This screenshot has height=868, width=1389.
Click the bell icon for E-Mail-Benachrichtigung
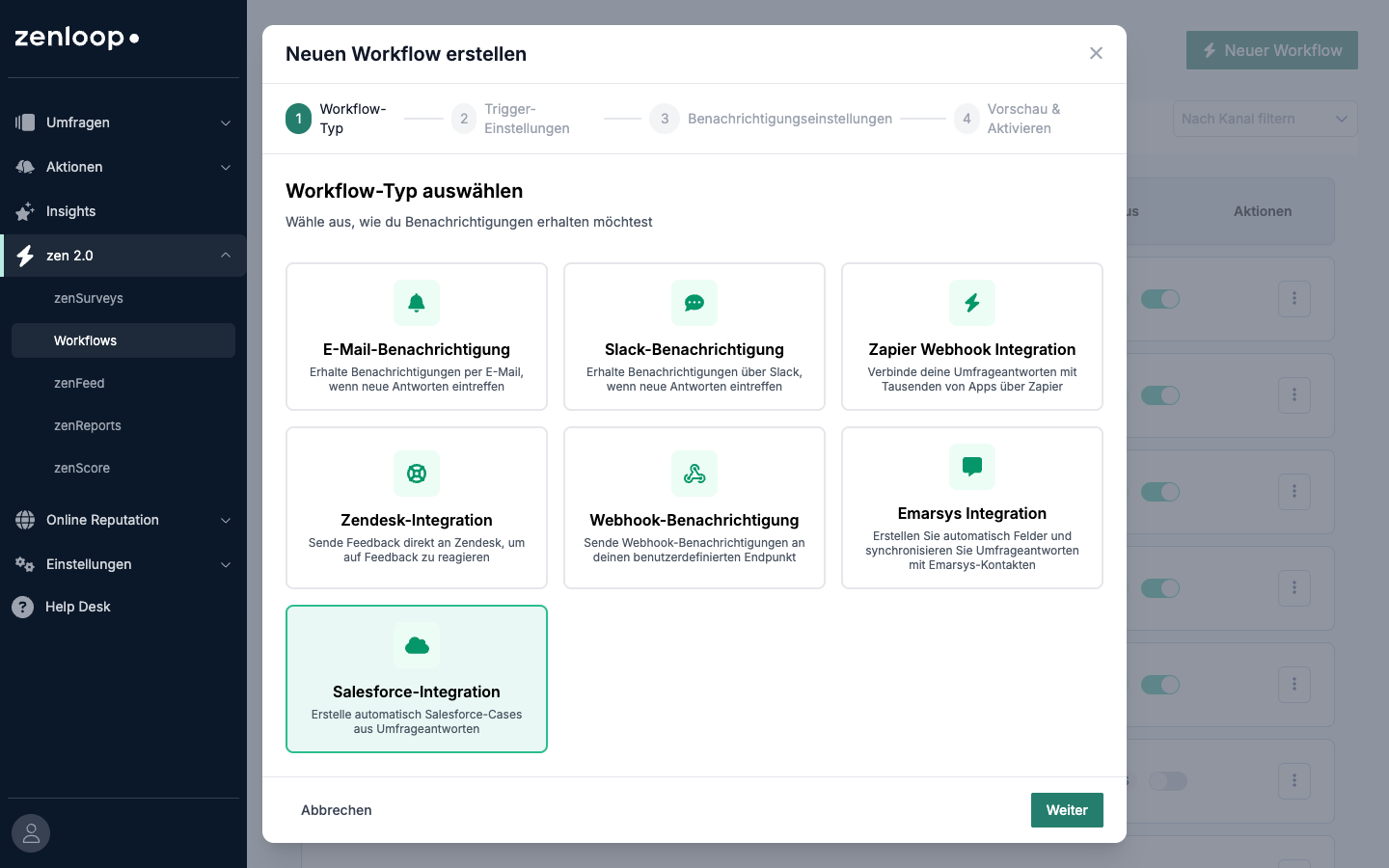point(417,303)
